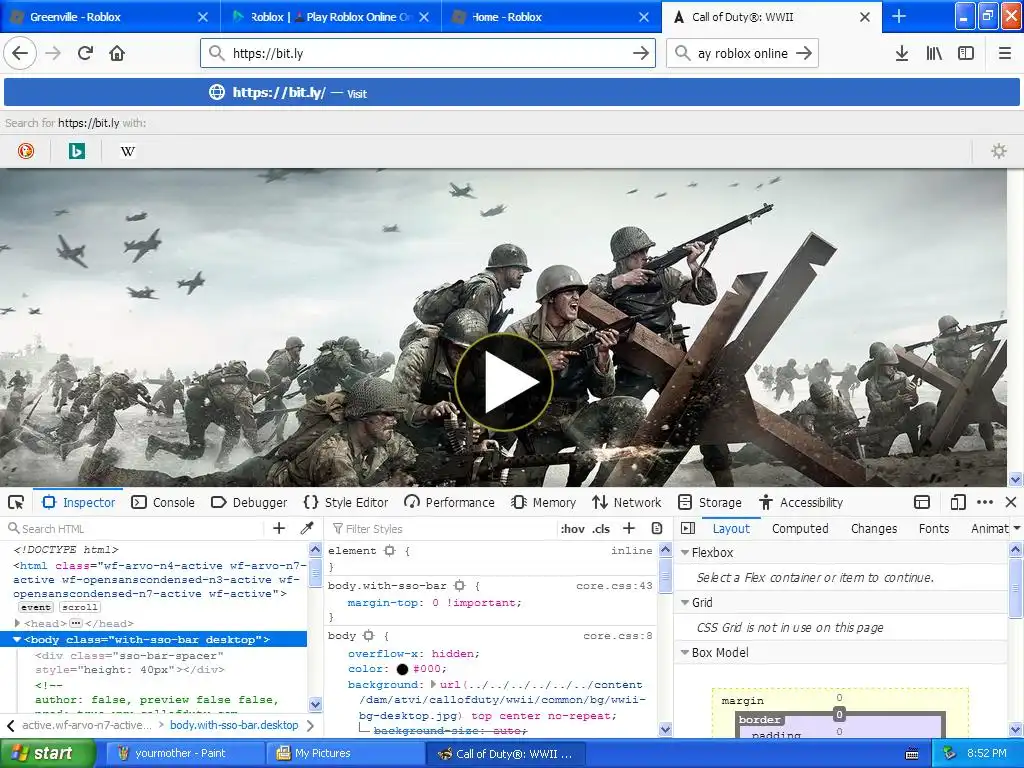Highlight elements matching body.with-sso-bar selector

coord(460,586)
